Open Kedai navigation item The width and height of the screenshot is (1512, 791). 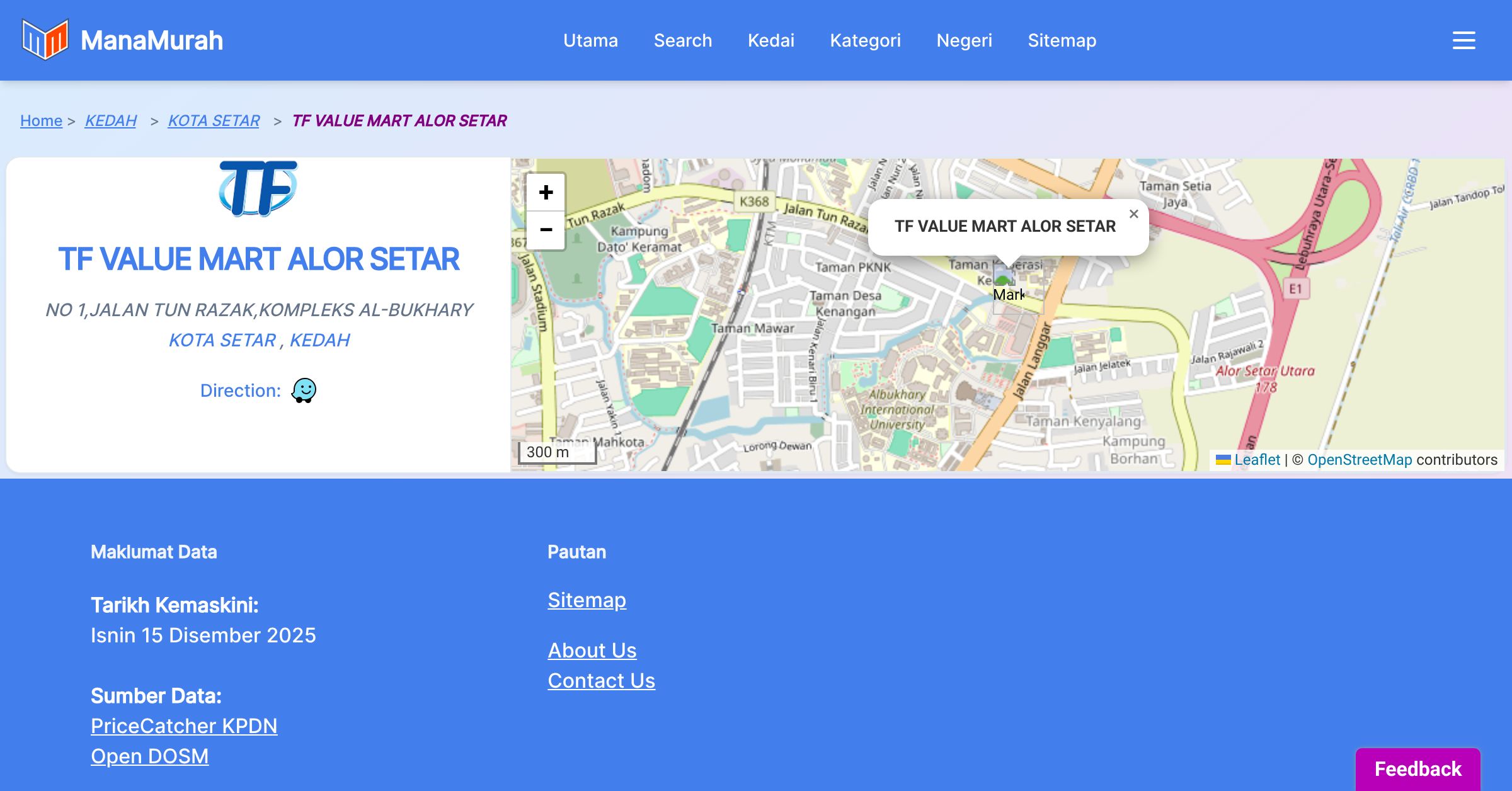pos(771,40)
